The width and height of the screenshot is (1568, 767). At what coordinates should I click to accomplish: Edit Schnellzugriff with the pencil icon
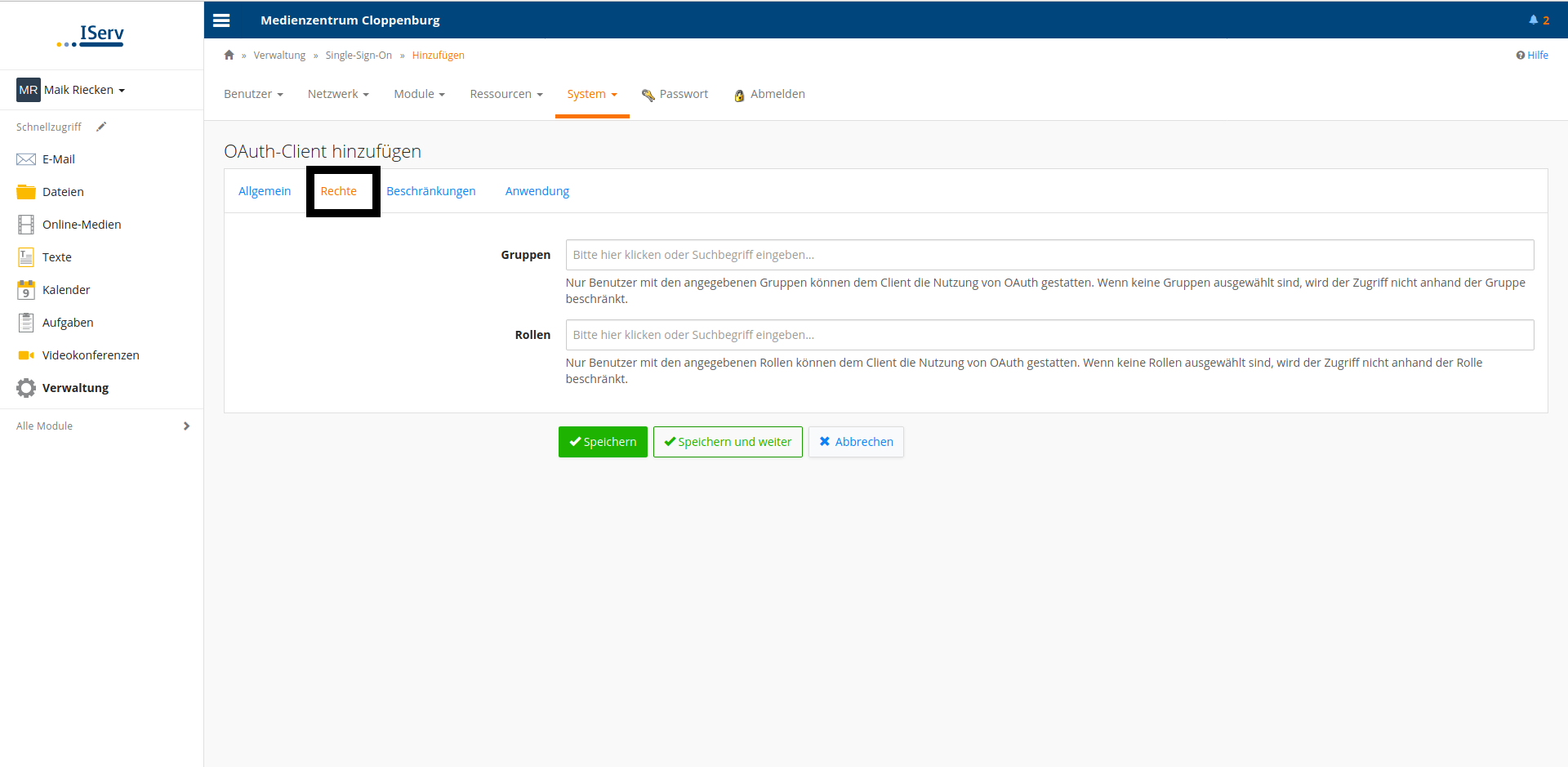101,127
